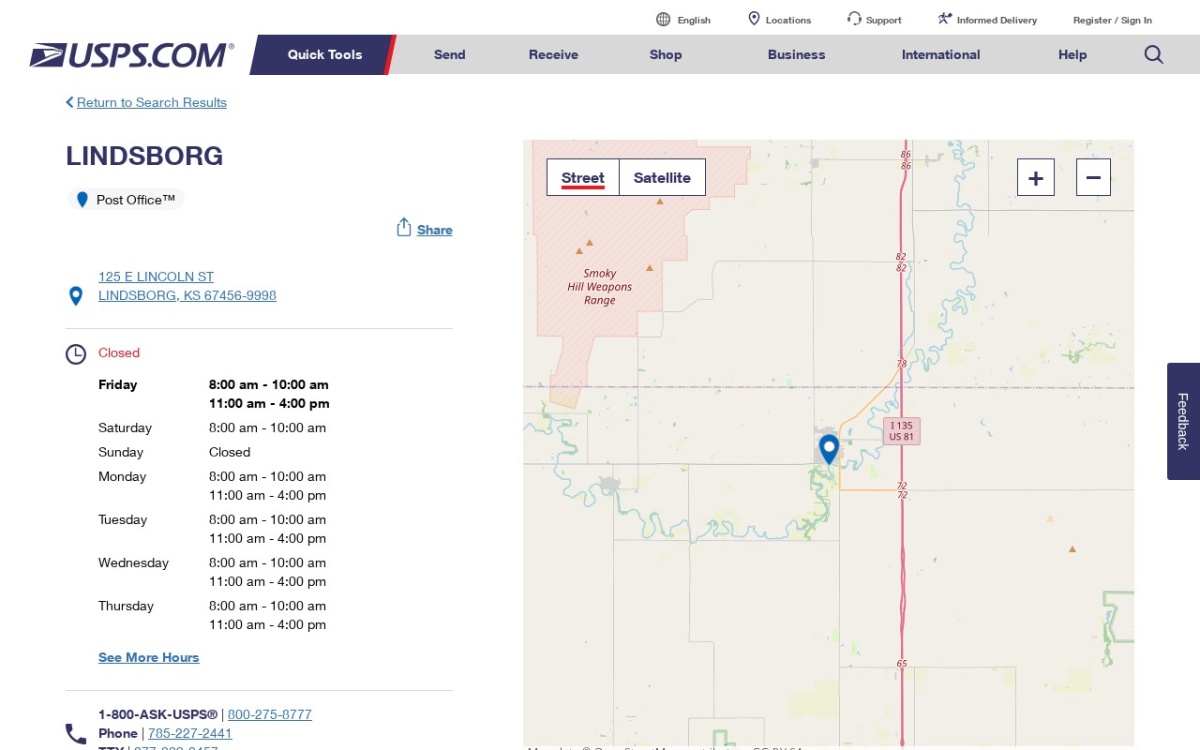Click the back chevron arrow icon

(70, 102)
